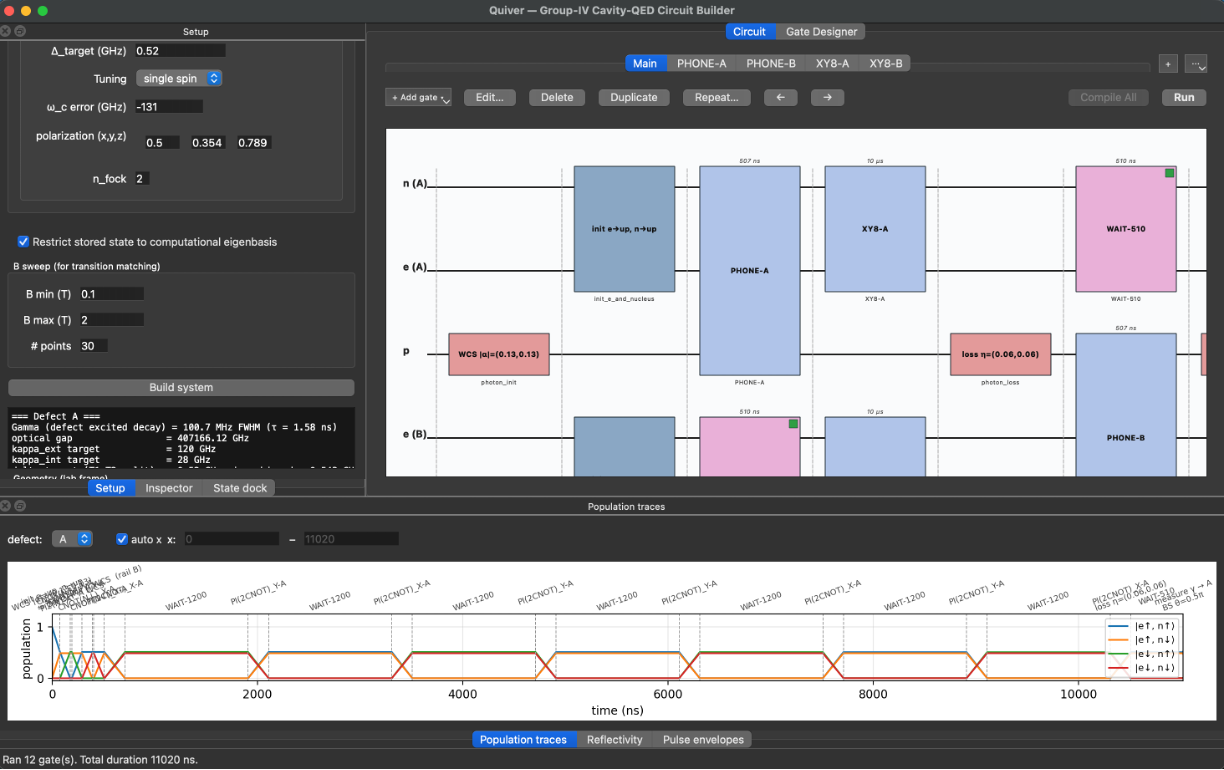
Task: Click the Compile All button
Action: [x=1108, y=97]
